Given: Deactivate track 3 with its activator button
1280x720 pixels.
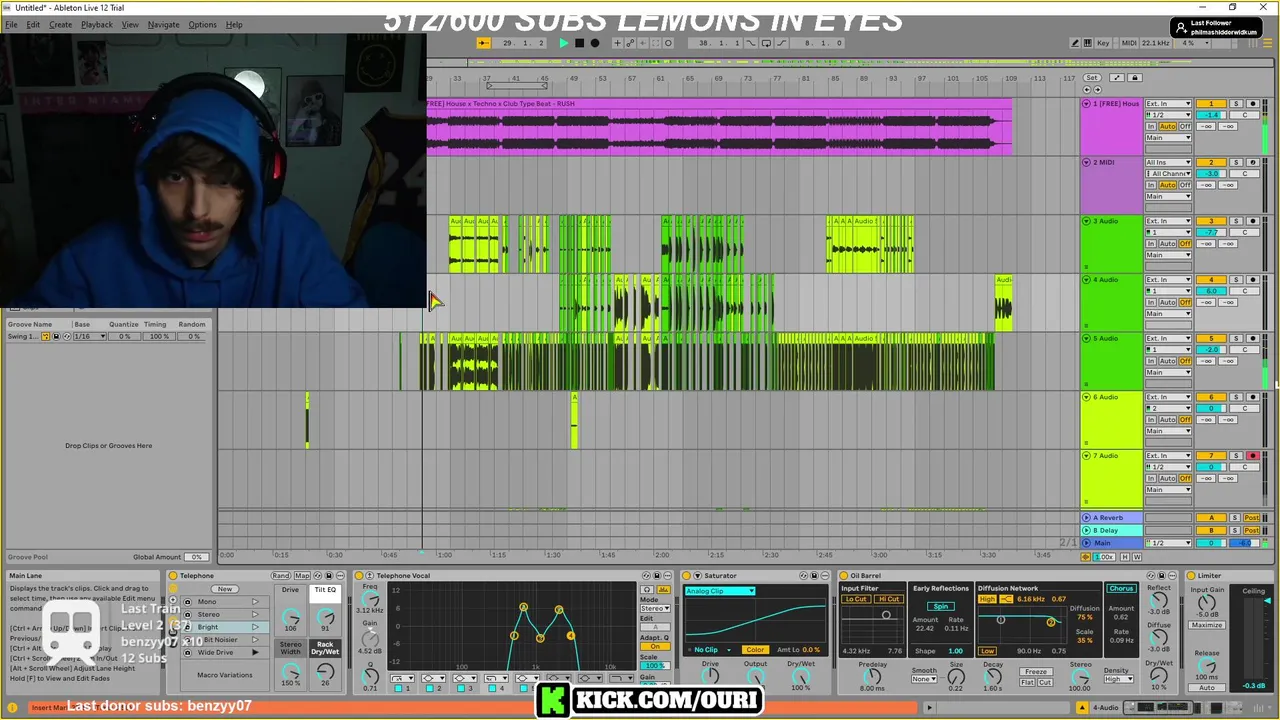Looking at the screenshot, I should [1211, 221].
